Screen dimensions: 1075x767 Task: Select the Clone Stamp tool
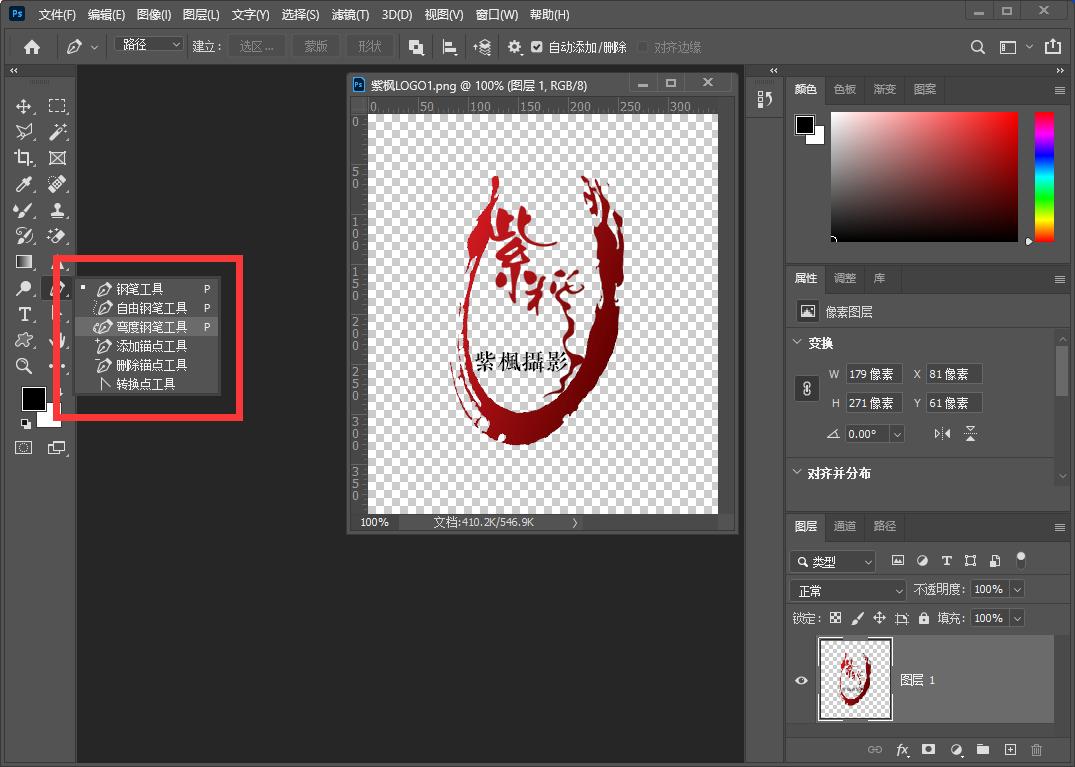58,210
